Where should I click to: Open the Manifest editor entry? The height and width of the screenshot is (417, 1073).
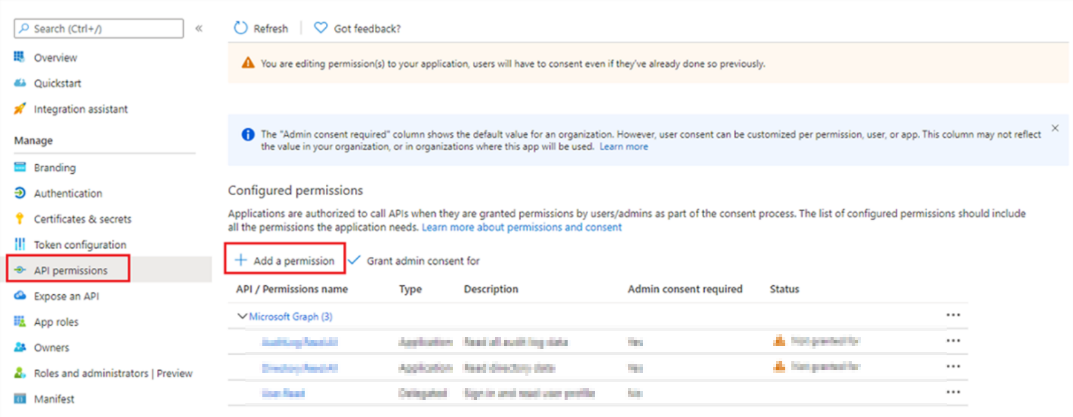point(54,399)
